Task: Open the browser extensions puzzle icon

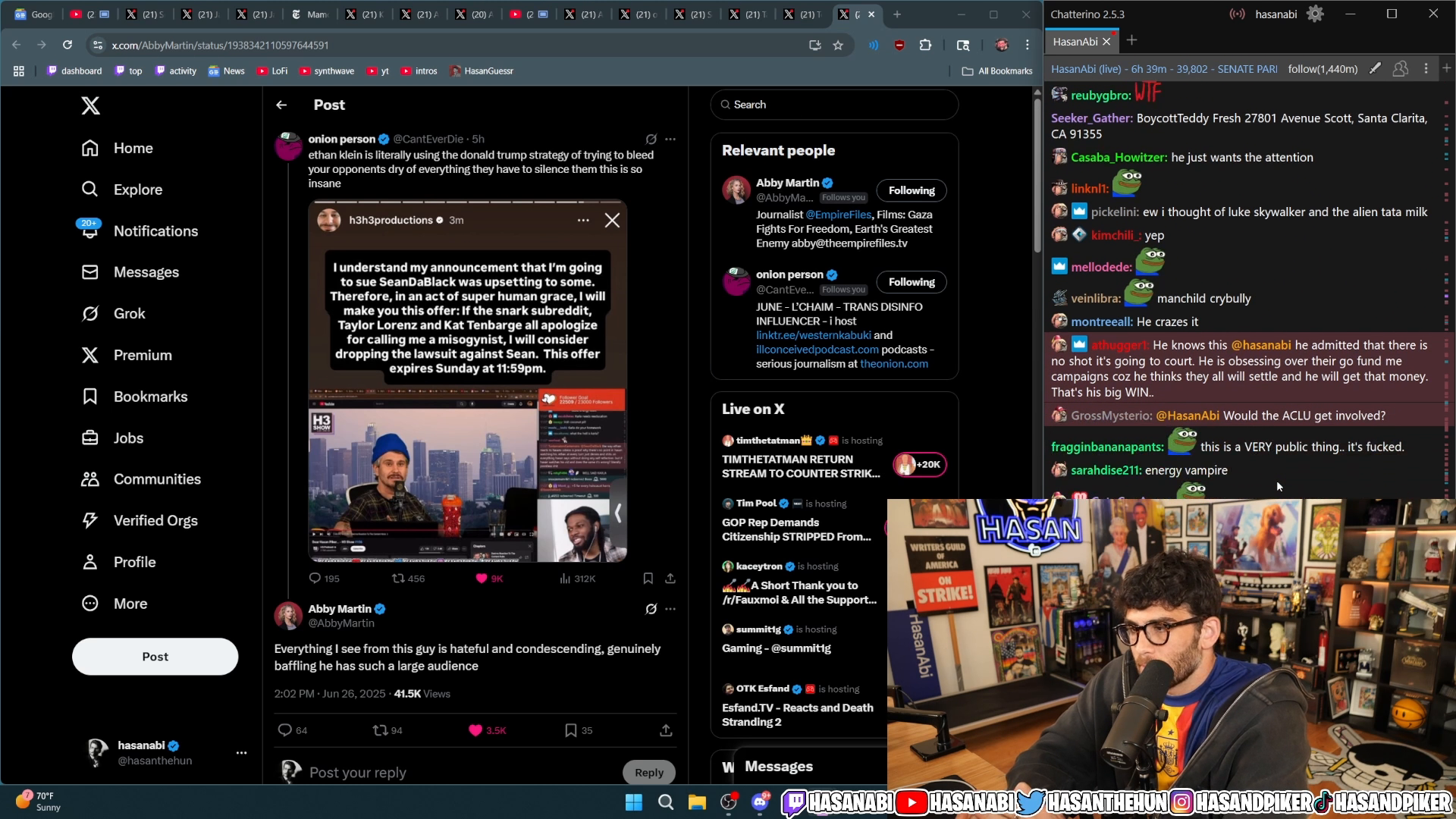Action: point(925,45)
